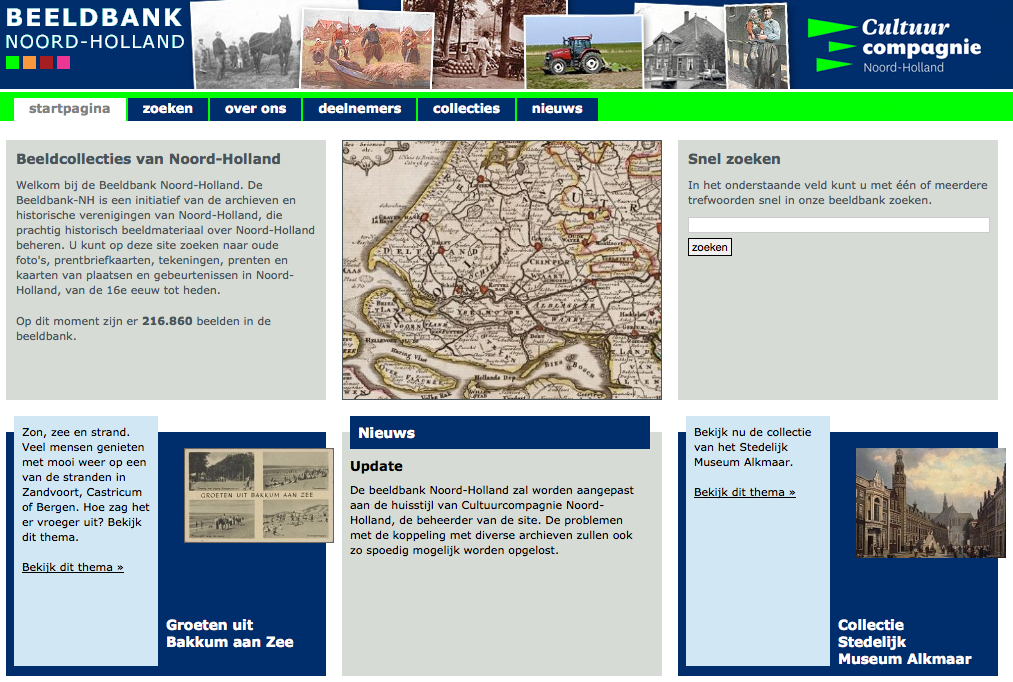Click the green square under the logo
The height and width of the screenshot is (682, 1013).
pyautogui.click(x=12, y=63)
